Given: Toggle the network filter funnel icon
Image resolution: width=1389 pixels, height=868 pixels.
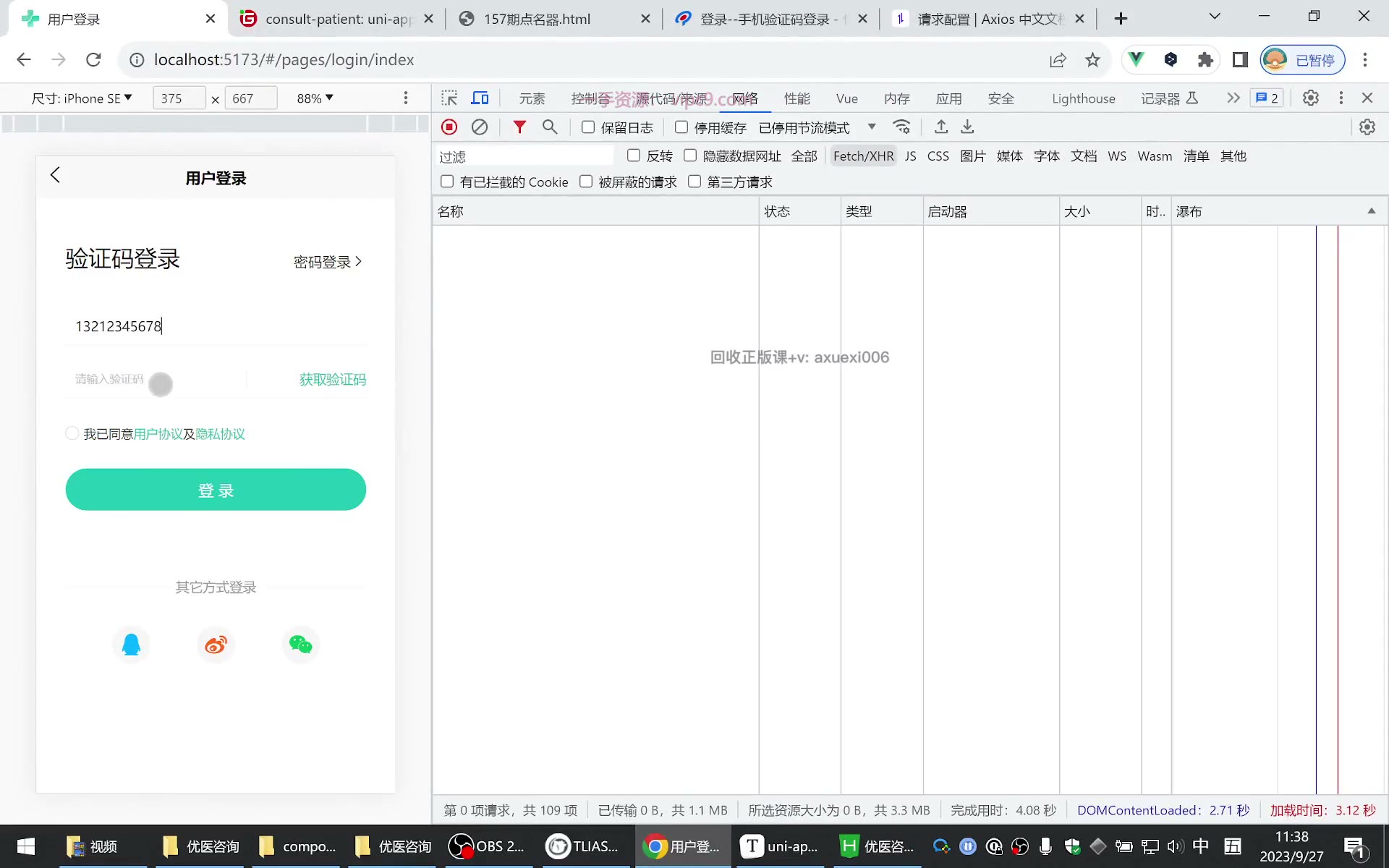Looking at the screenshot, I should point(519,127).
